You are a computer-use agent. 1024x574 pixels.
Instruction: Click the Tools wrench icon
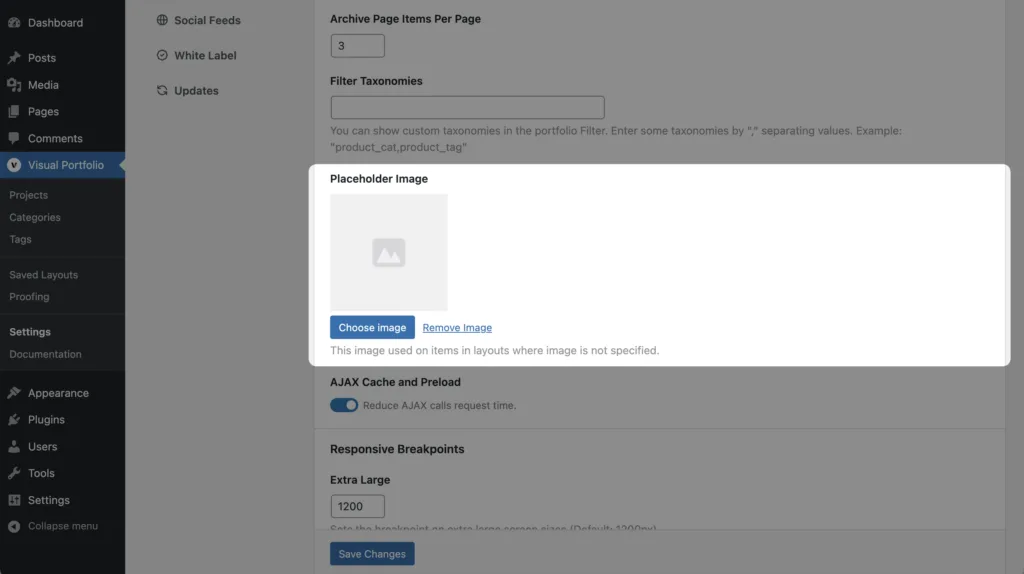(14, 473)
